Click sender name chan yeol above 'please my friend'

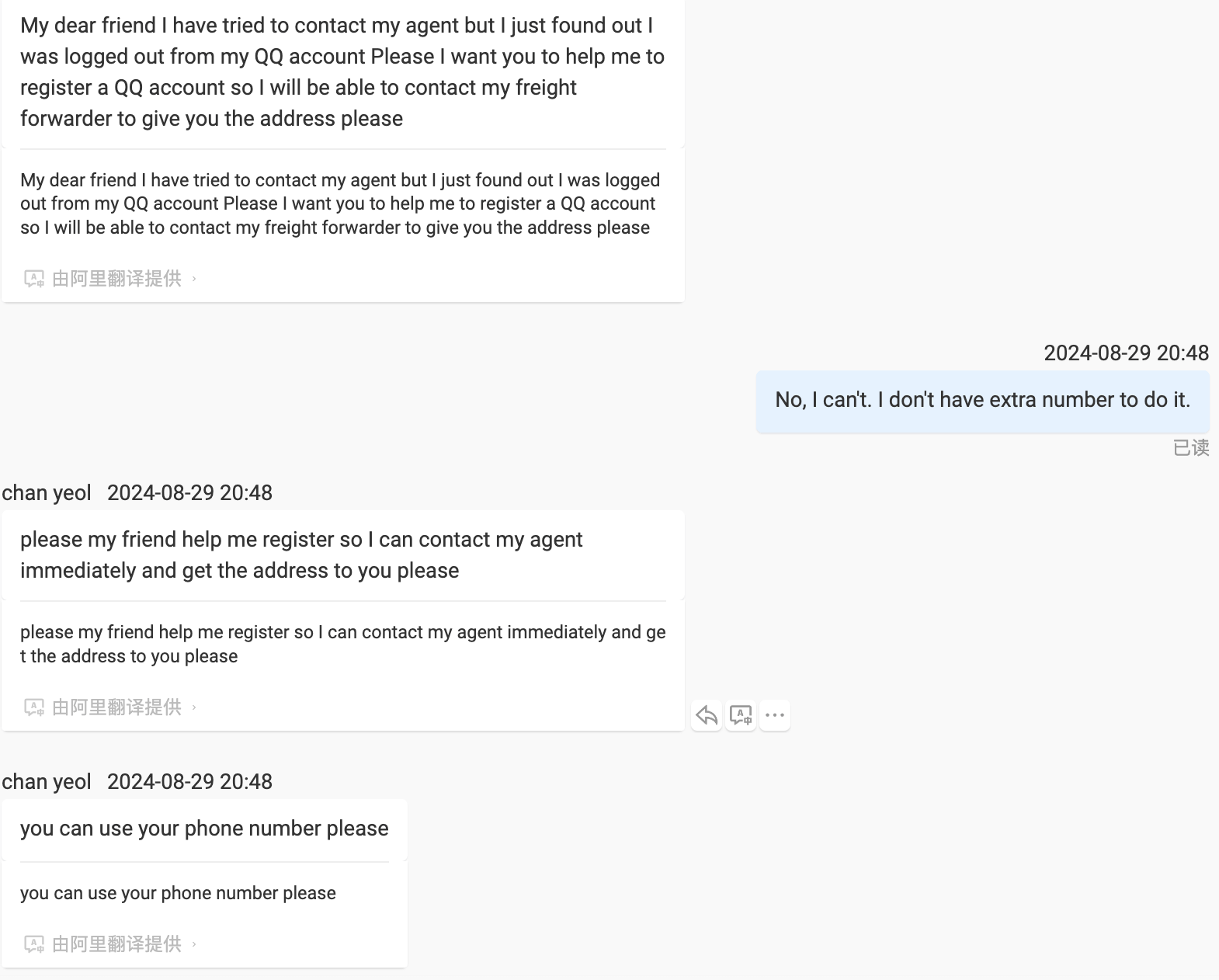click(47, 493)
